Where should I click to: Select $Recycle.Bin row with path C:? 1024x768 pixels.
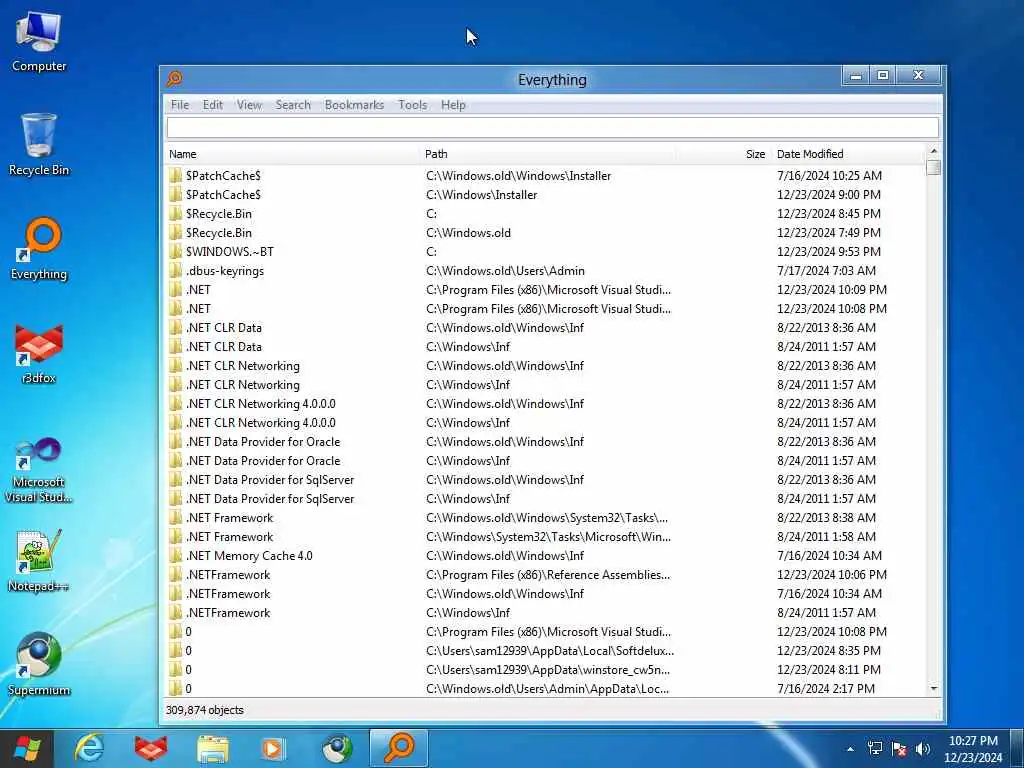click(546, 214)
